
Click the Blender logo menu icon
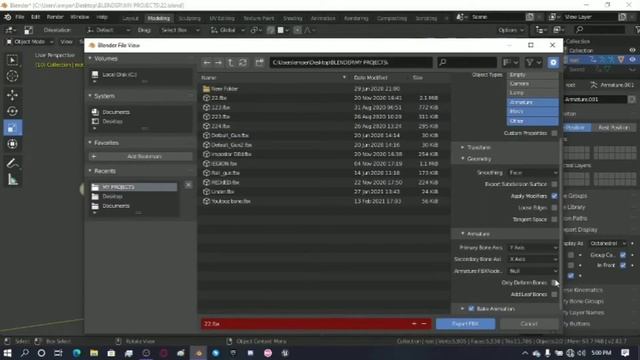coord(7,17)
